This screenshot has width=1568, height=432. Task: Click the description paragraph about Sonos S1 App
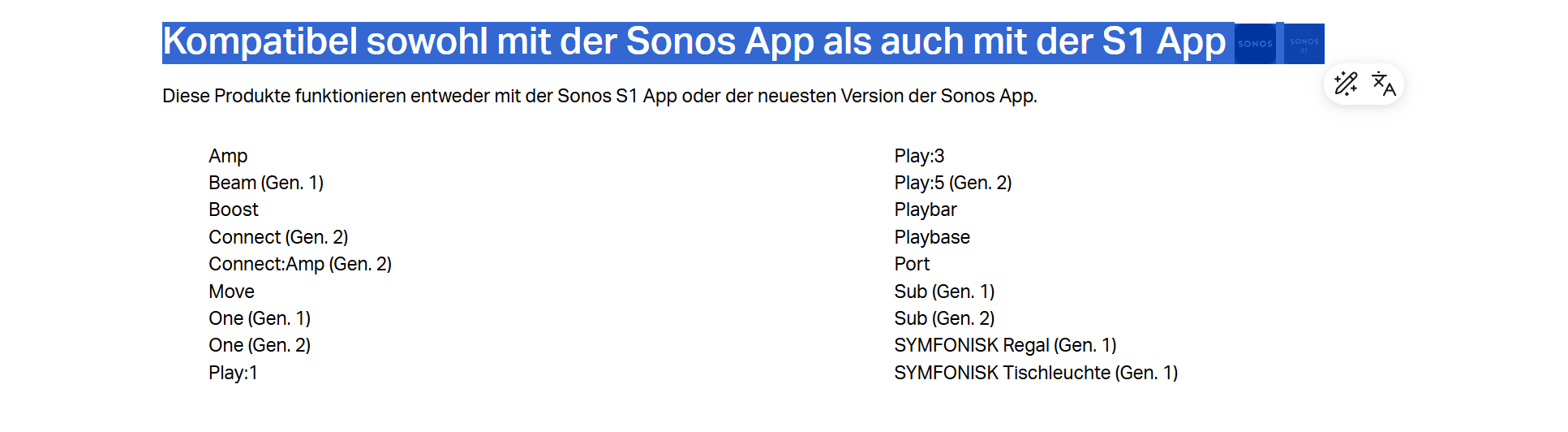tap(599, 96)
